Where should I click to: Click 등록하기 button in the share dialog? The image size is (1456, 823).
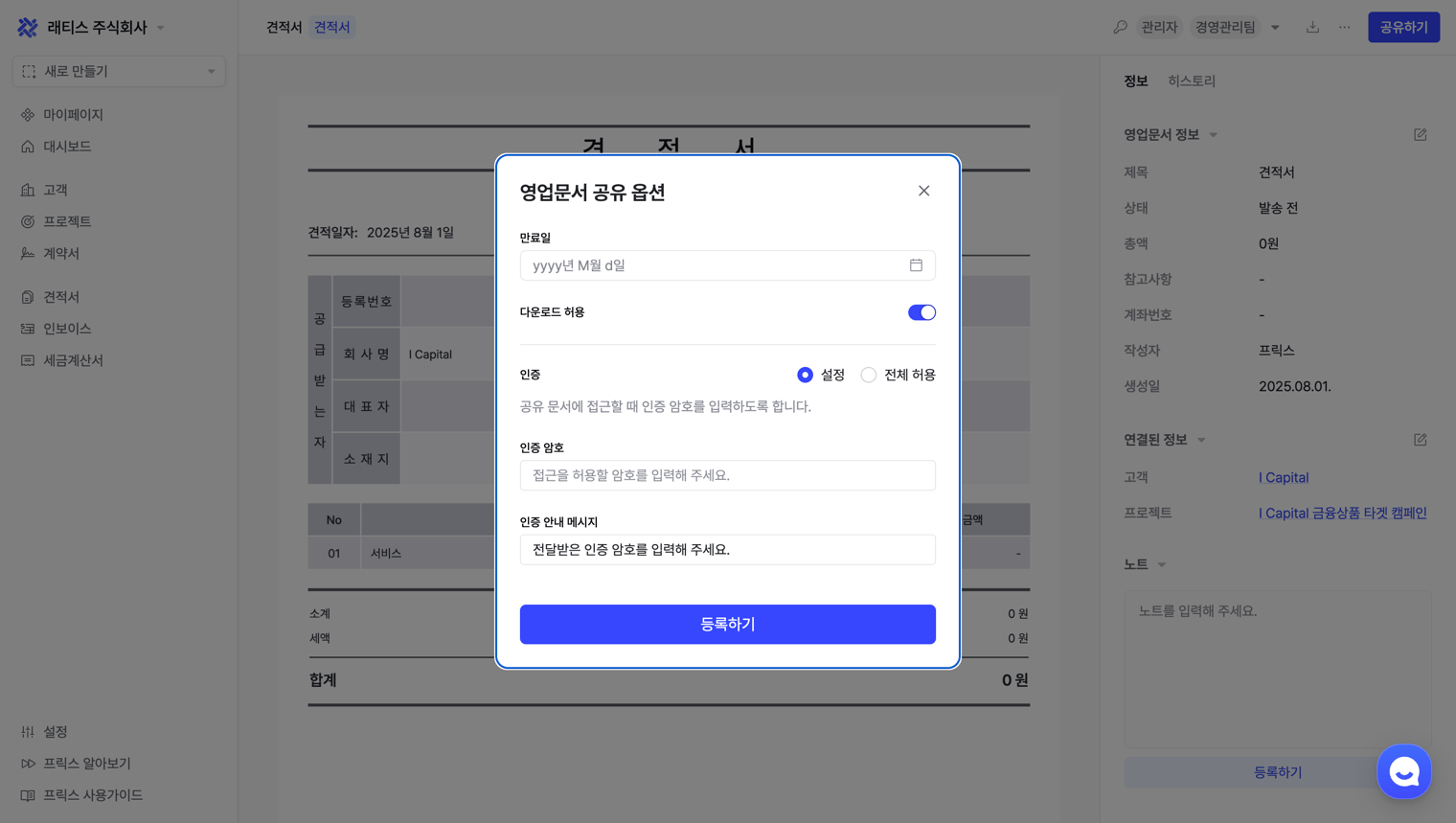727,625
